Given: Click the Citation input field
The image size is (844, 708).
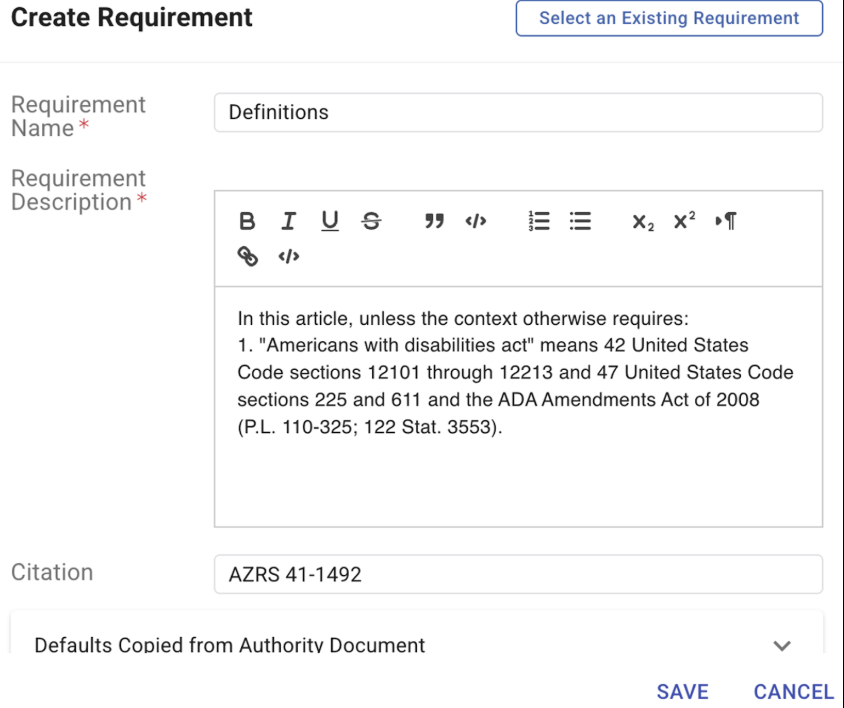Looking at the screenshot, I should click(518, 575).
